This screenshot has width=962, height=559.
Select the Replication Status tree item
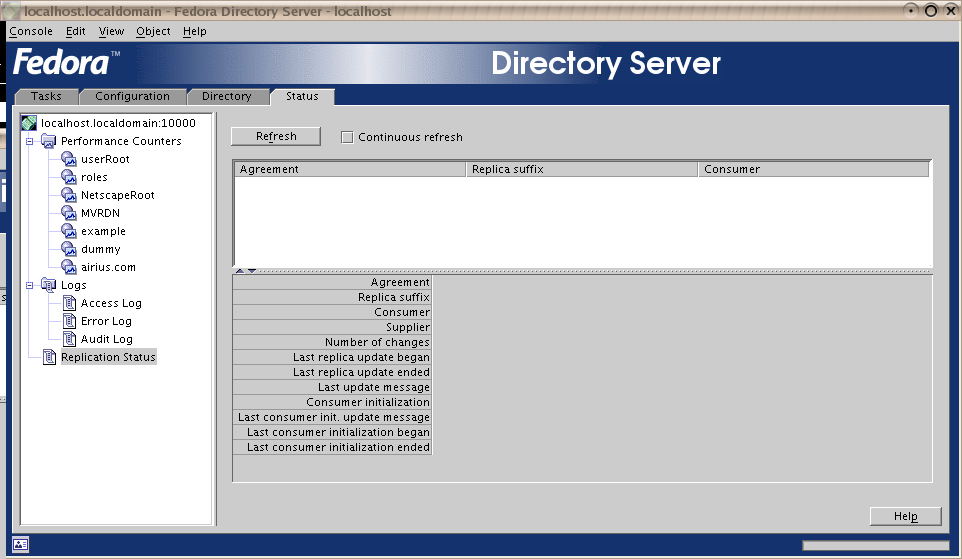coord(109,357)
